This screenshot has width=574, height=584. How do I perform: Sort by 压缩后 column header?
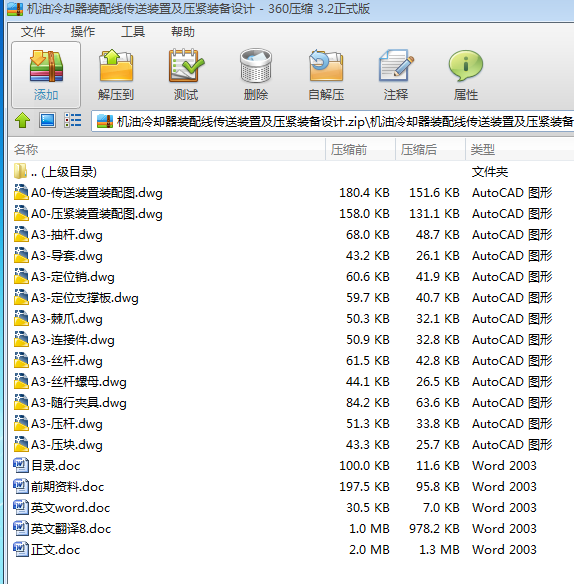pos(430,149)
